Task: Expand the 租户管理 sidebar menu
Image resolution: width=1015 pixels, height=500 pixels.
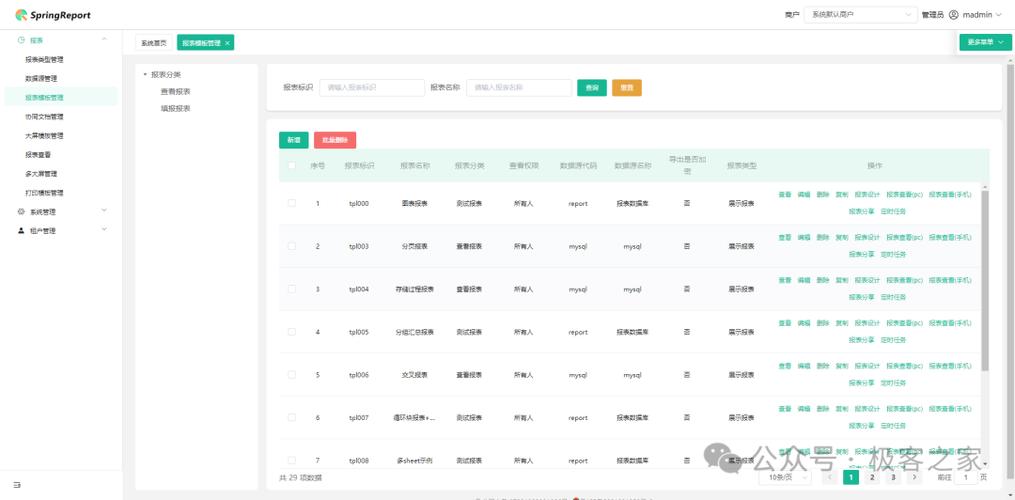Action: tap(61, 231)
